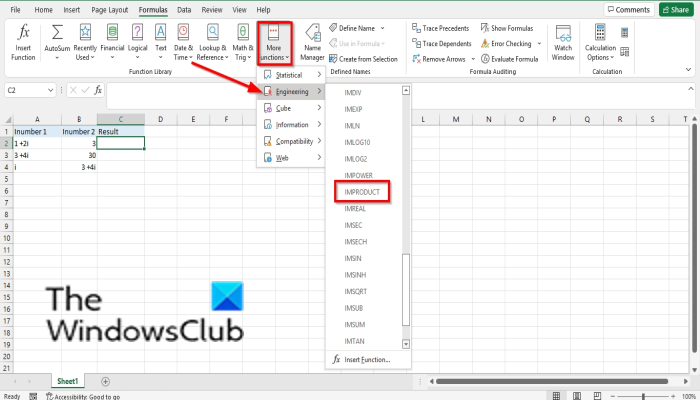Click Remove Arrows
Image resolution: width=700 pixels, height=400 pixels.
438,59
